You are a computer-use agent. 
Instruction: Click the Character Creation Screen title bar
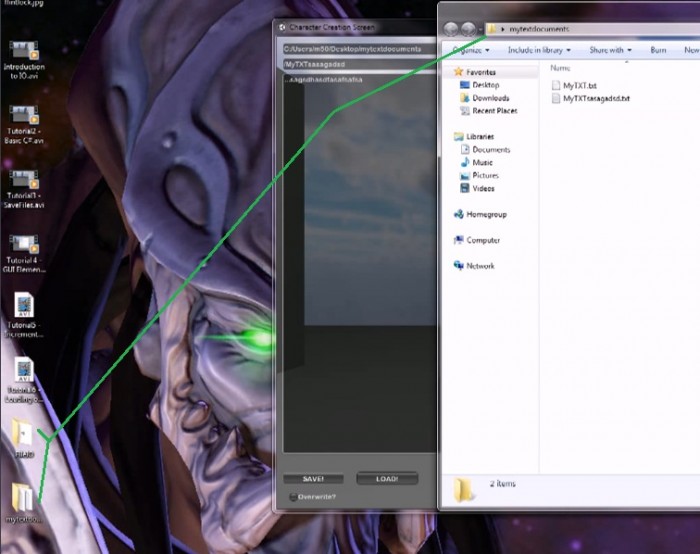pyautogui.click(x=356, y=27)
